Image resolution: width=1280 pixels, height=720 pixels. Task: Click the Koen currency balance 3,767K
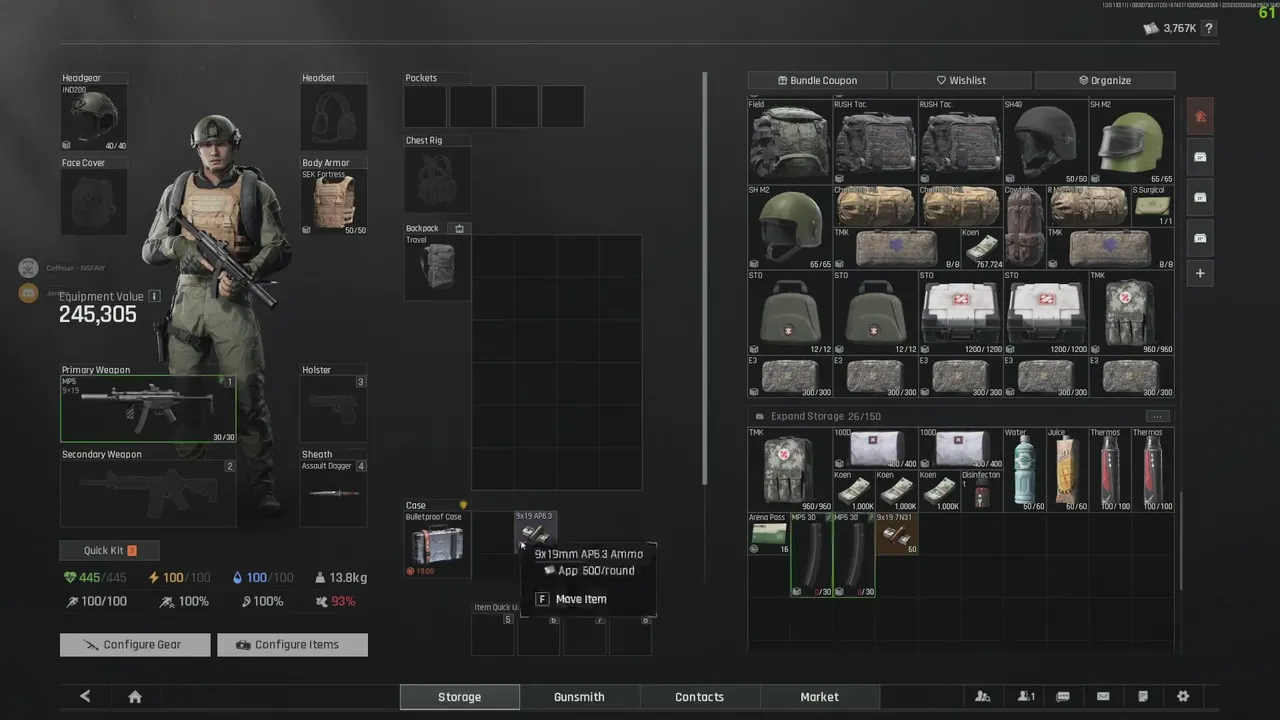1170,29
